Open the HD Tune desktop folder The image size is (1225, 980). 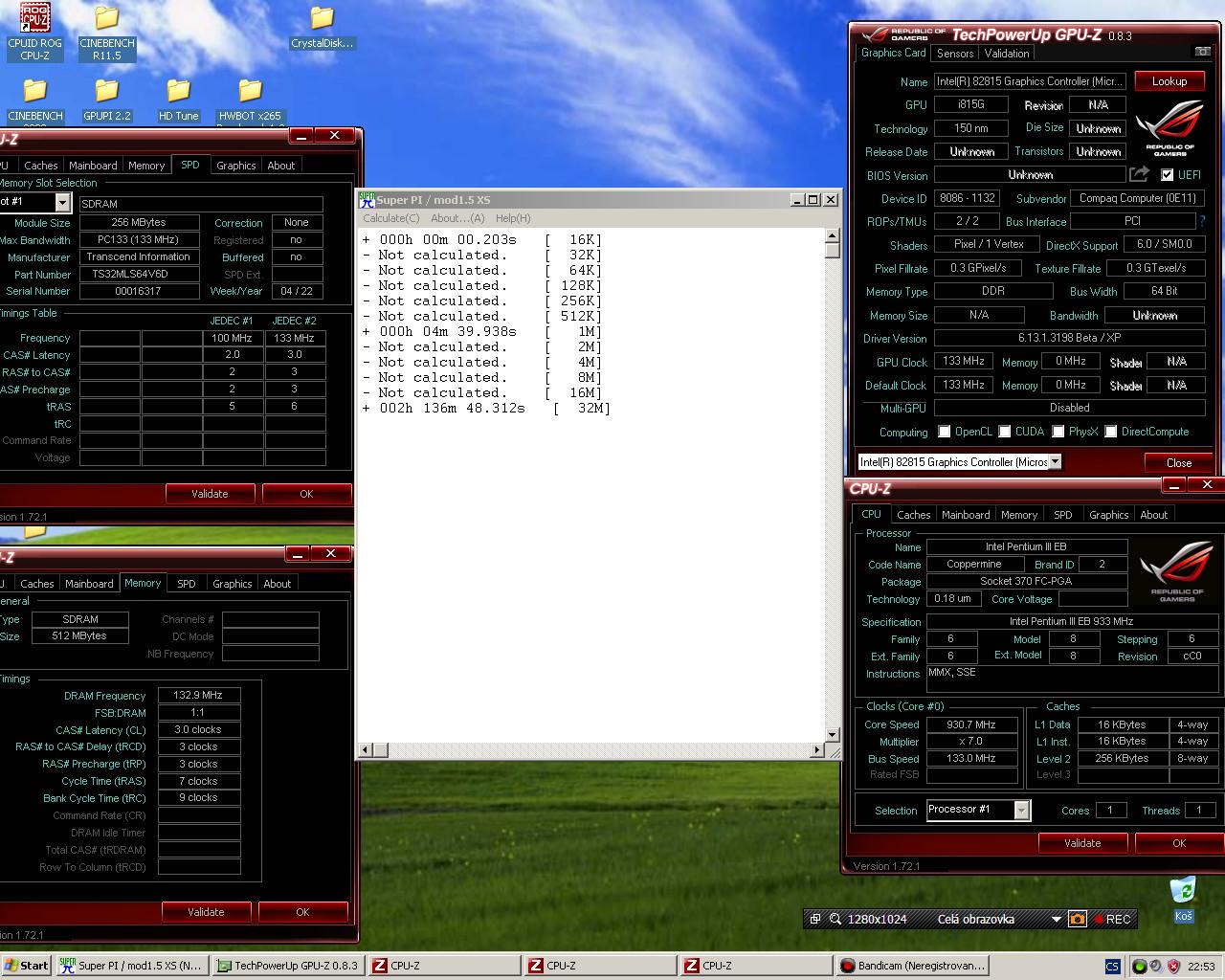tap(179, 100)
